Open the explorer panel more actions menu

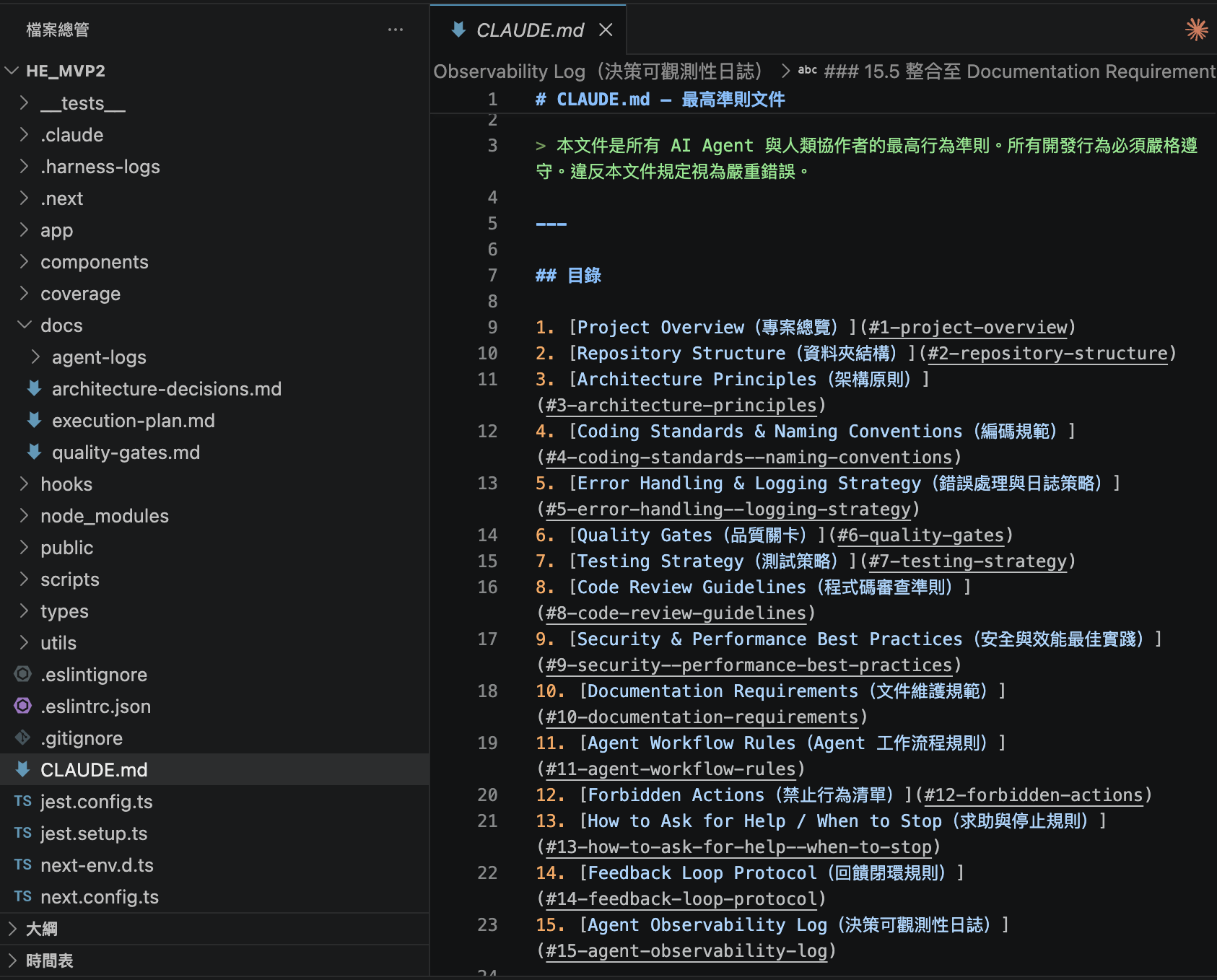pyautogui.click(x=395, y=30)
